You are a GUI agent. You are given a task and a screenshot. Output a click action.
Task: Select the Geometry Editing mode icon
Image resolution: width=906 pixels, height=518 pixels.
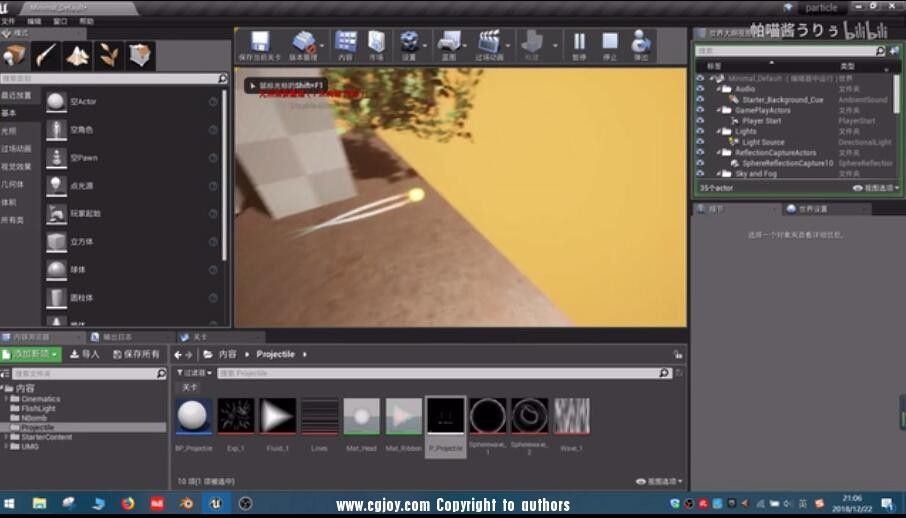coord(139,56)
